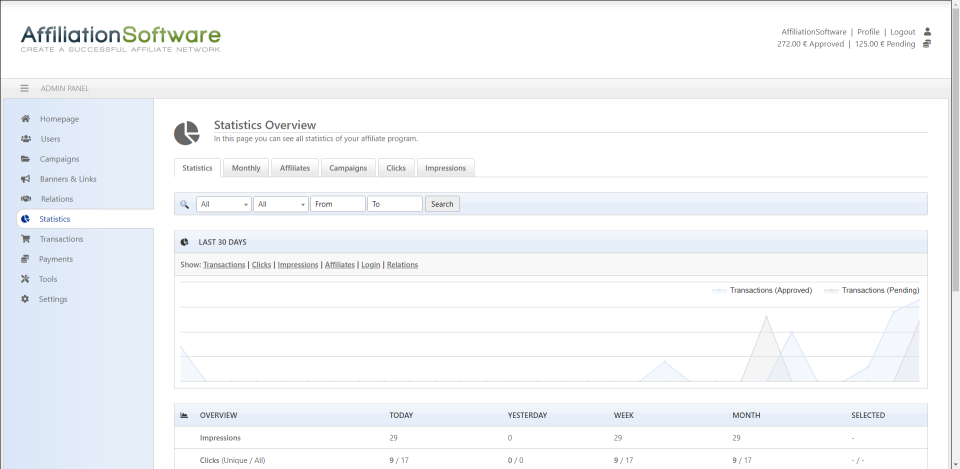The image size is (960, 469).
Task: Show Transactions in the chart
Action: [x=224, y=265]
